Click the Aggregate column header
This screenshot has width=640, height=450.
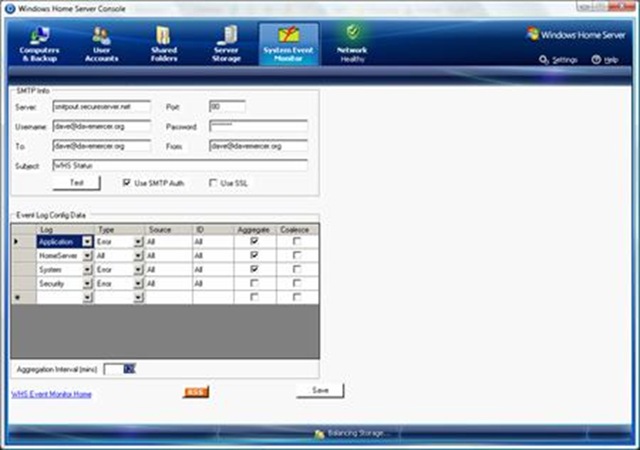point(255,229)
